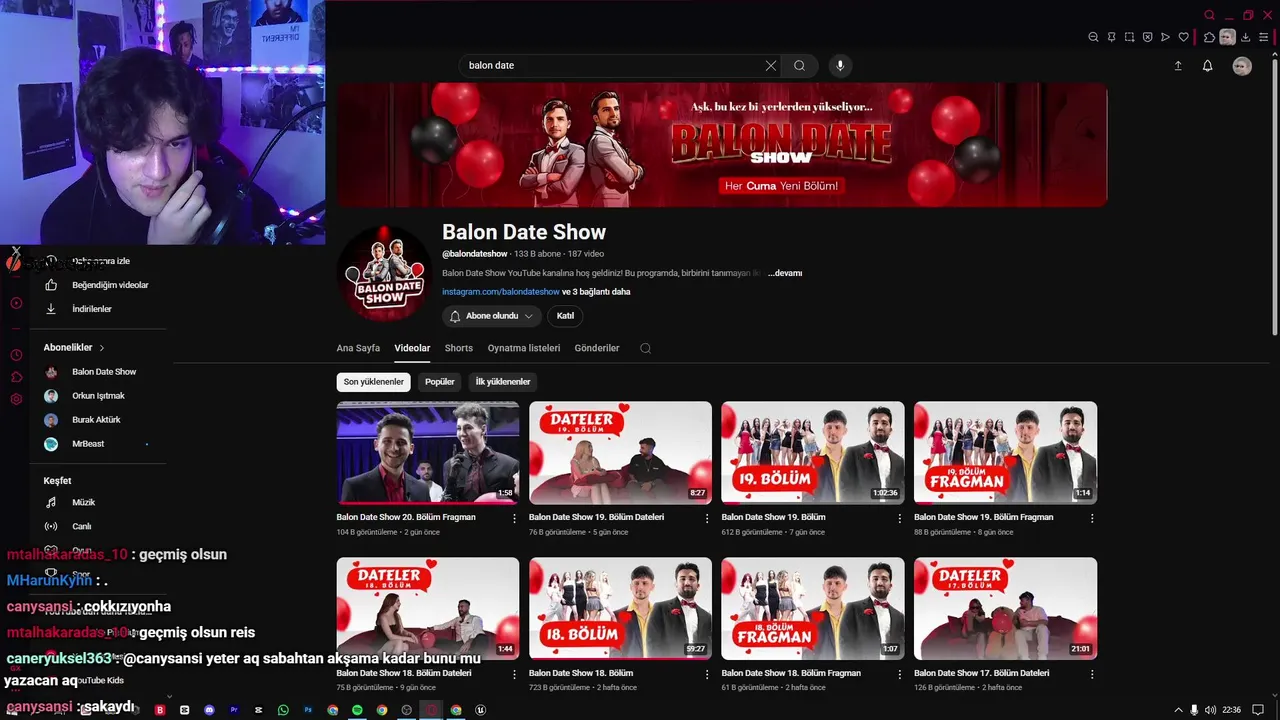Select the Videolar tab
Image resolution: width=1280 pixels, height=720 pixels.
(x=412, y=348)
